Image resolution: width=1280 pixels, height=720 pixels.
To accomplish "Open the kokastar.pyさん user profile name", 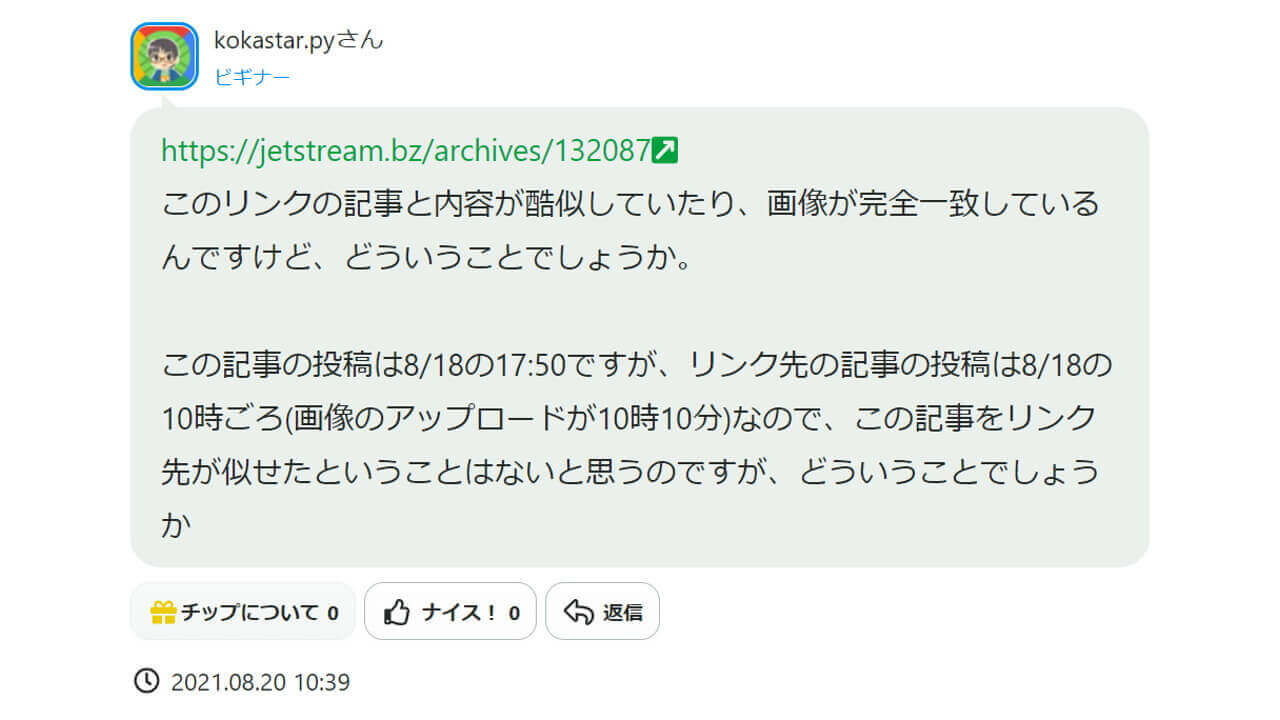I will pyautogui.click(x=299, y=41).
